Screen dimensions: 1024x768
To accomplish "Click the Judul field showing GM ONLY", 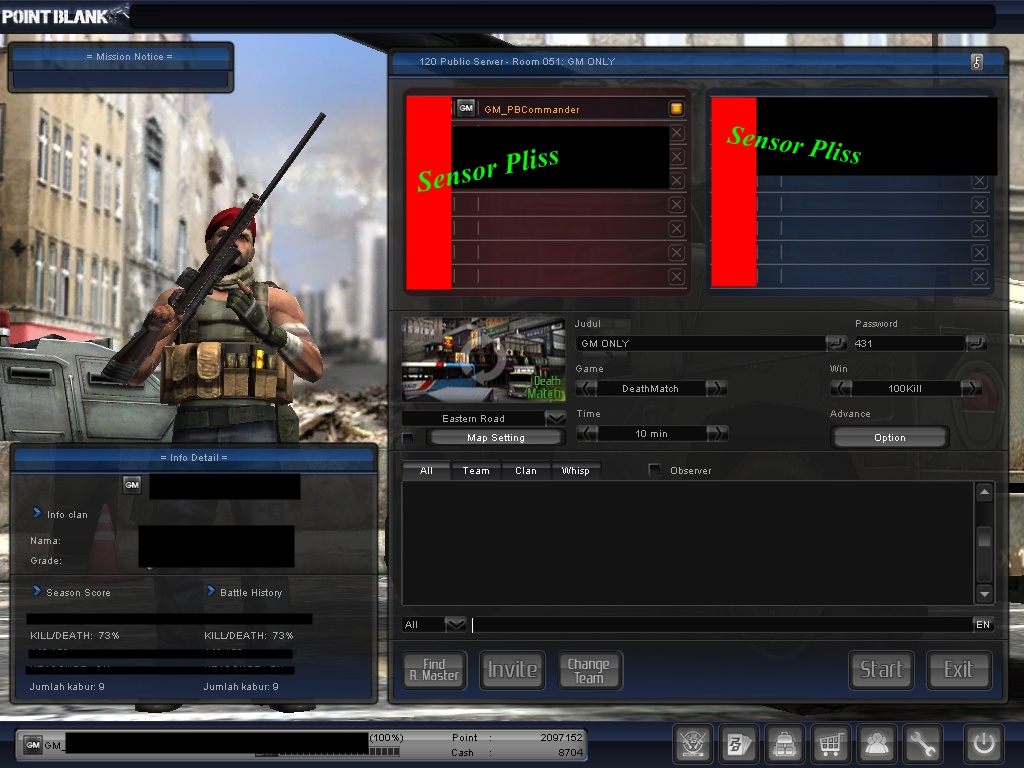I will pyautogui.click(x=701, y=343).
